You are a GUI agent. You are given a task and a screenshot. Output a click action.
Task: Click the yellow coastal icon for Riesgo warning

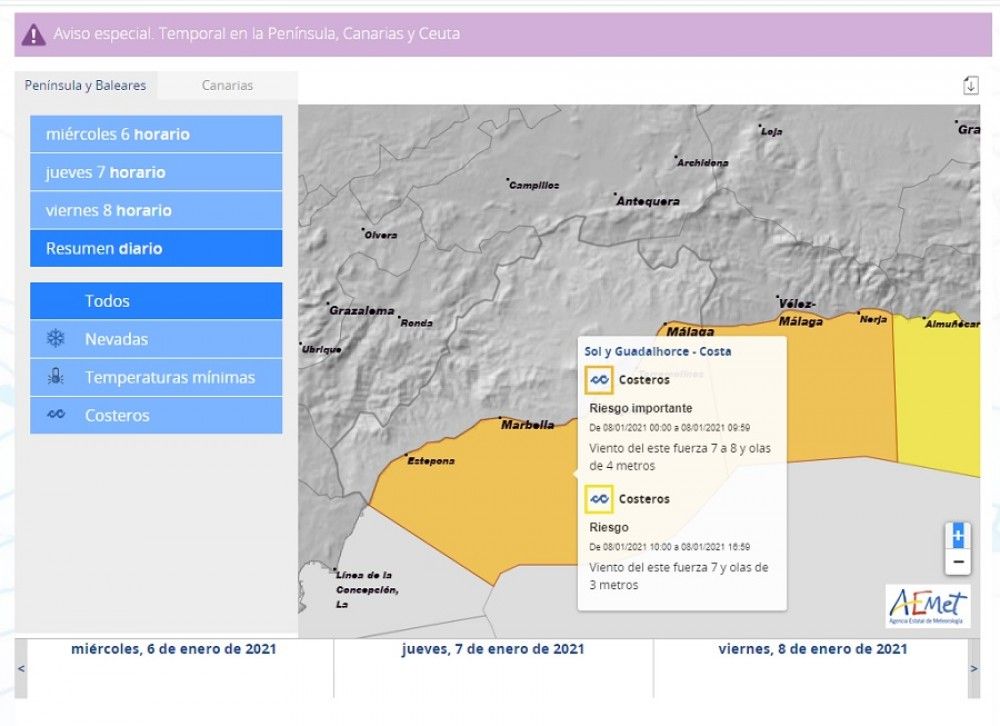pyautogui.click(x=599, y=499)
